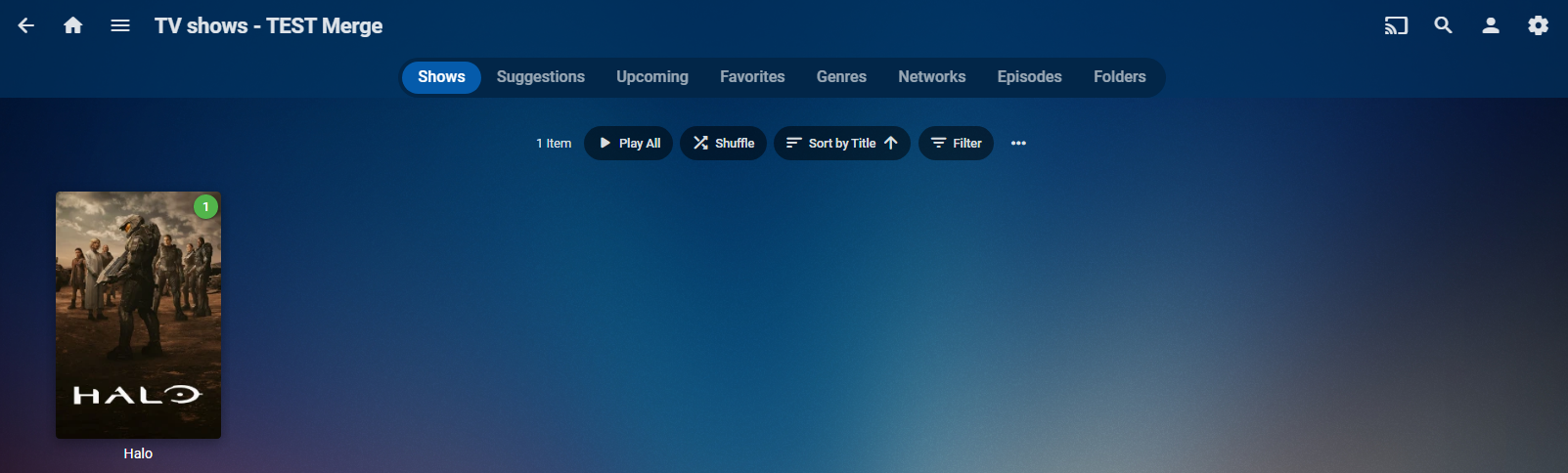Click the green episode count badge
The height and width of the screenshot is (473, 1568).
(205, 207)
